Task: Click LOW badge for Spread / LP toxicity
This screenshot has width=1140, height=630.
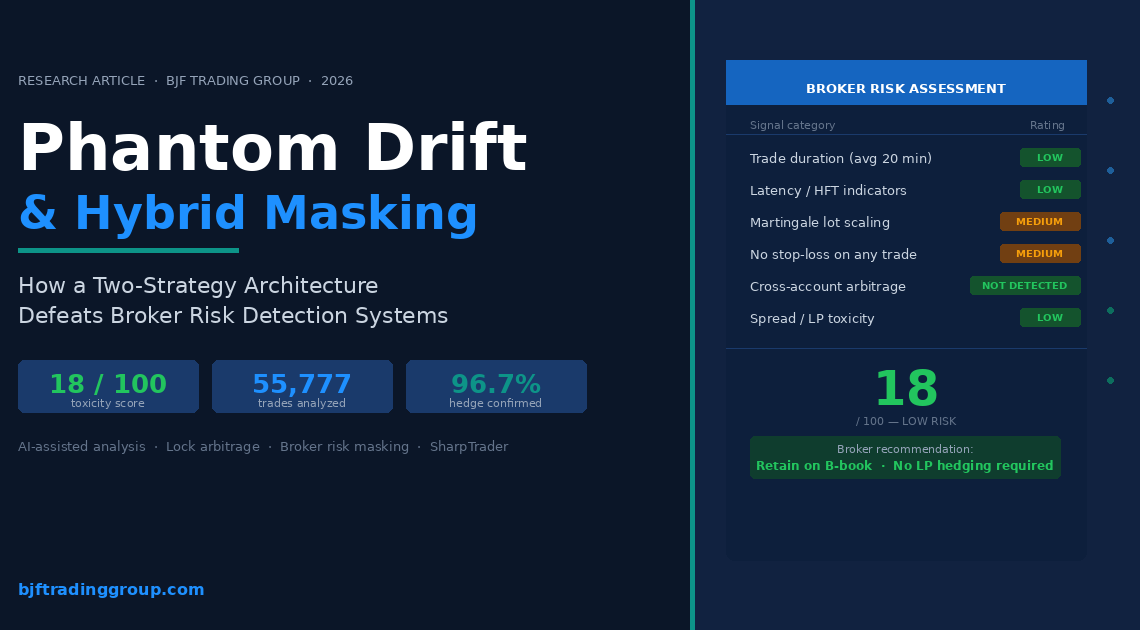Action: click(1050, 318)
